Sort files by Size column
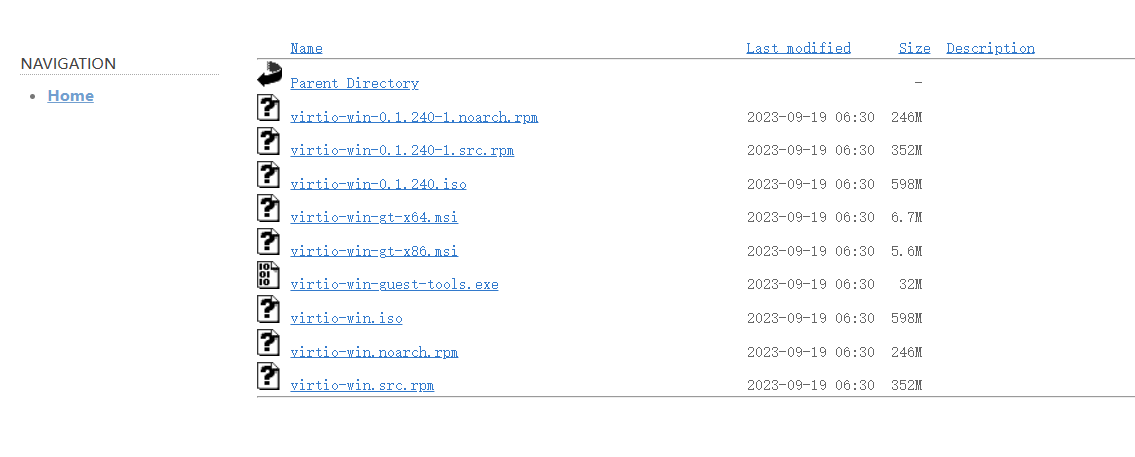This screenshot has width=1135, height=457. tap(914, 48)
